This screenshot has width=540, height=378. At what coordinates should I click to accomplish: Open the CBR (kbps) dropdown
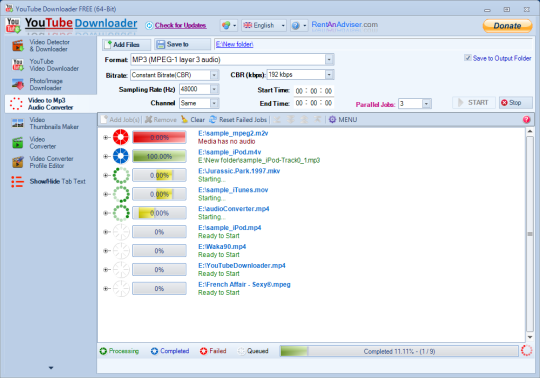tap(329, 75)
